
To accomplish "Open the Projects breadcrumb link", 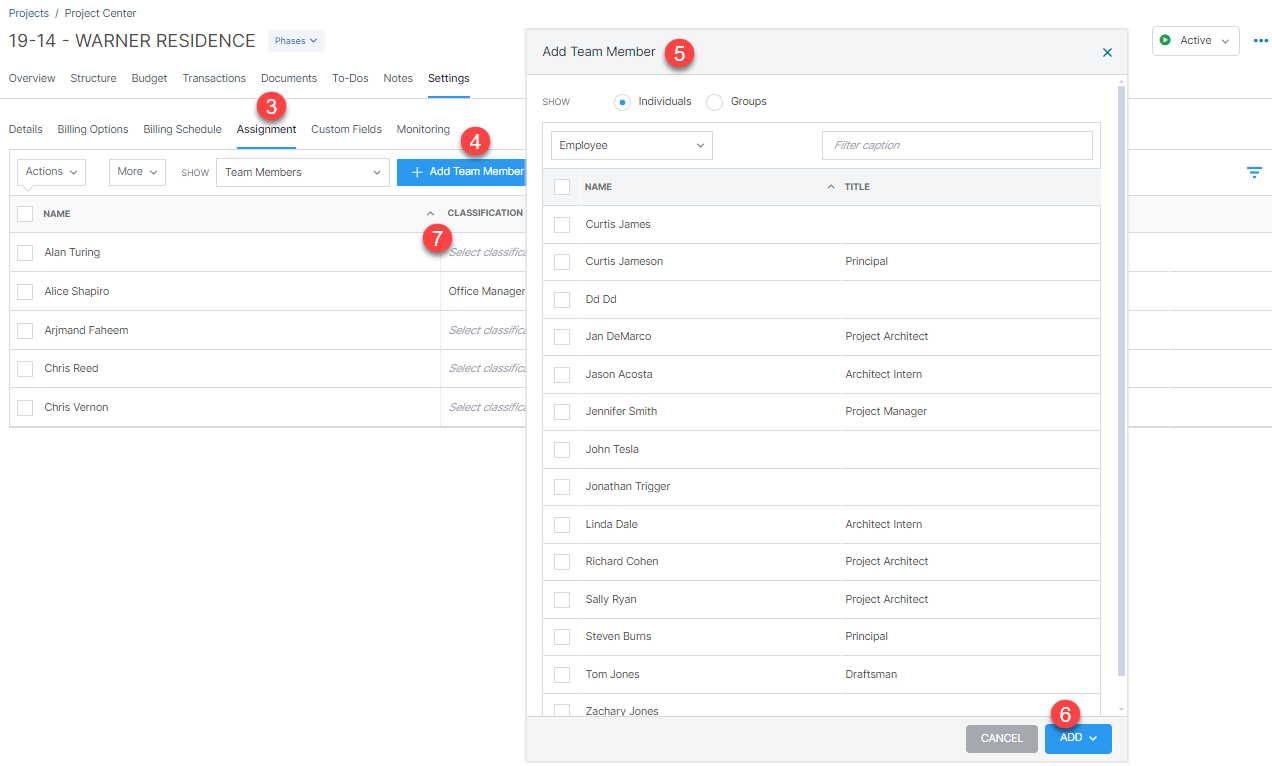I will pos(27,13).
